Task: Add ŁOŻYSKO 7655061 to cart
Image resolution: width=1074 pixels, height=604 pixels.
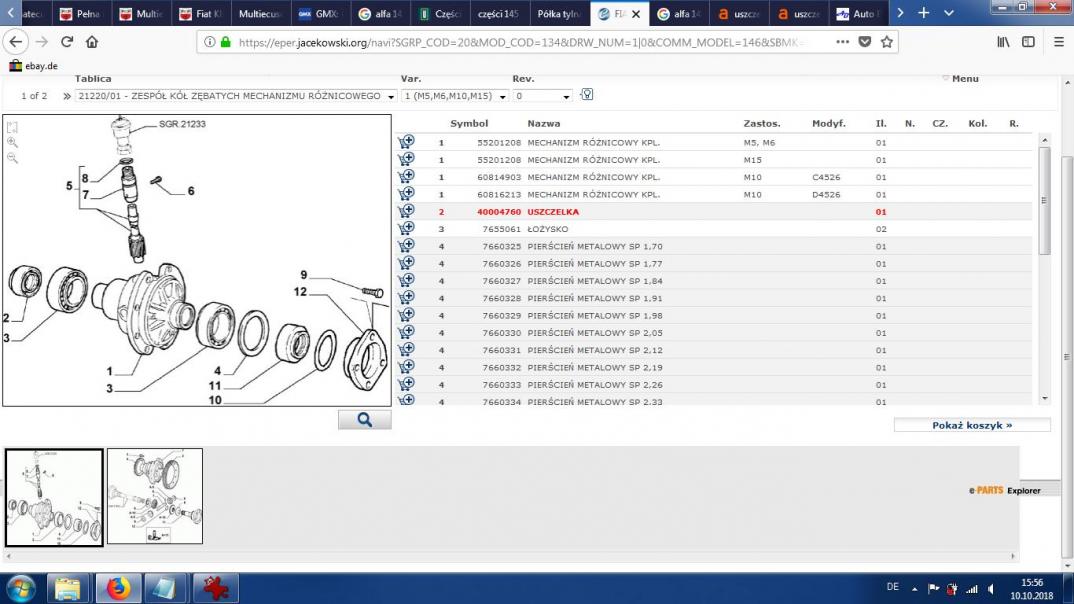Action: click(406, 229)
